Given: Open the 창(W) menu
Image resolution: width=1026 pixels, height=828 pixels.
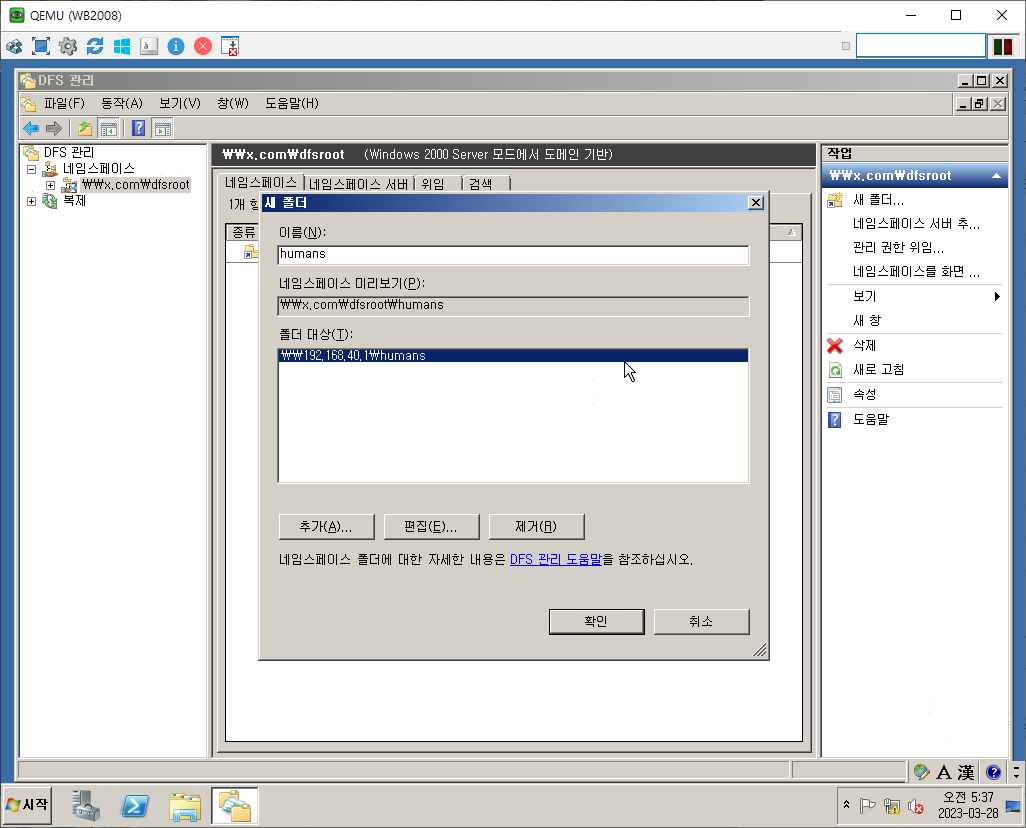Looking at the screenshot, I should (x=233, y=103).
